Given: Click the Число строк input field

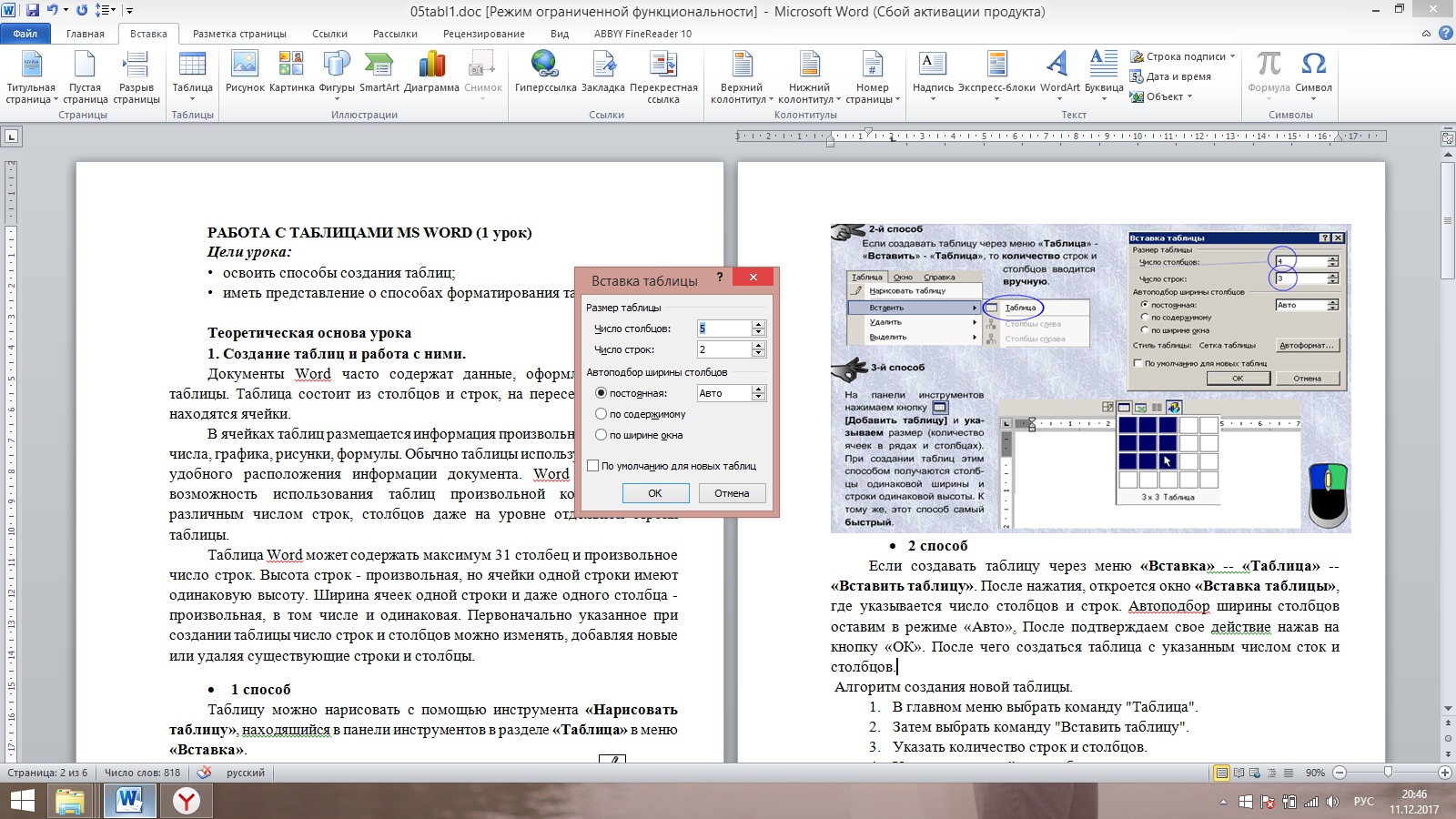Looking at the screenshot, I should [x=724, y=349].
